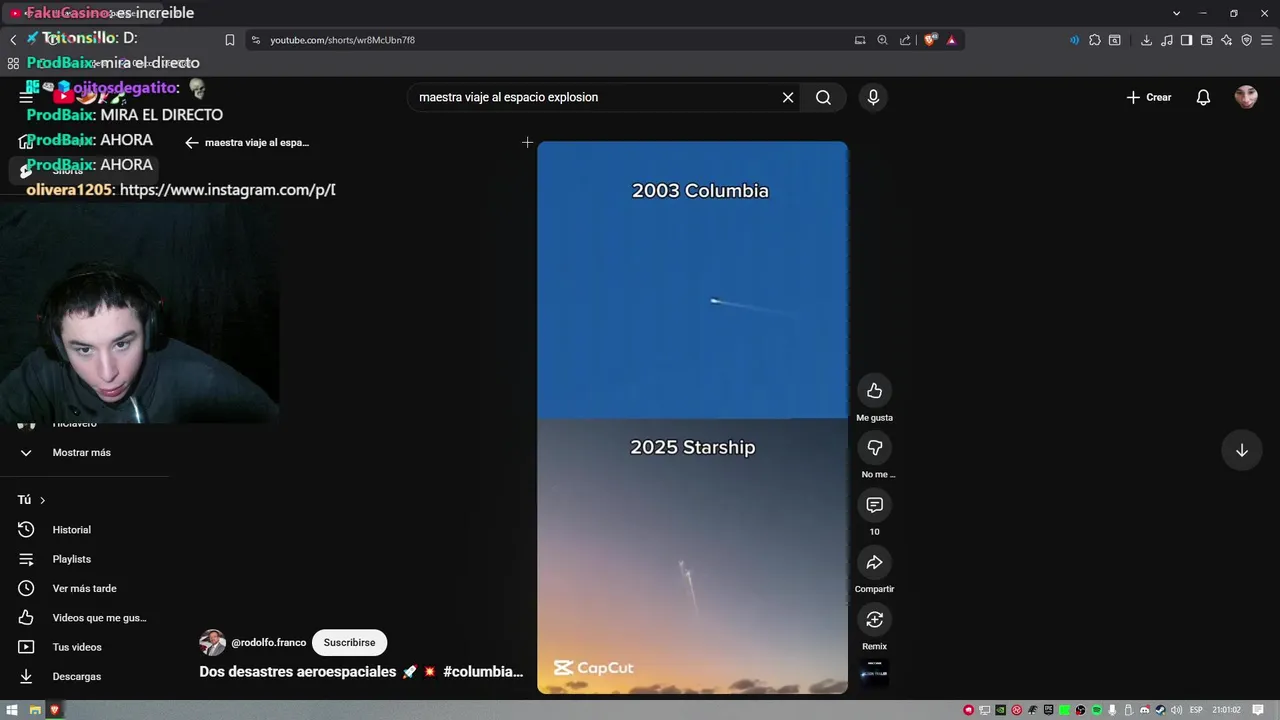The image size is (1280, 720).
Task: Open Brave Rewards triangle icon
Action: 951,40
